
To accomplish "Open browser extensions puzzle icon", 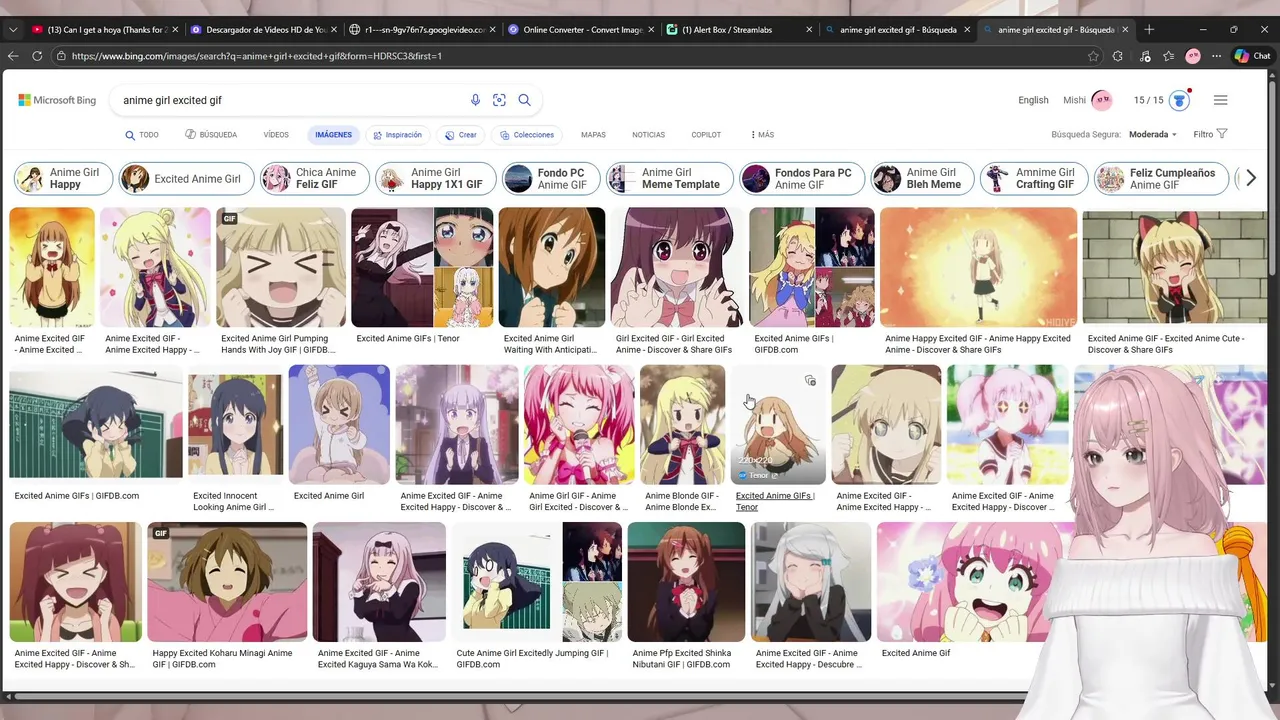I will click(x=1118, y=56).
